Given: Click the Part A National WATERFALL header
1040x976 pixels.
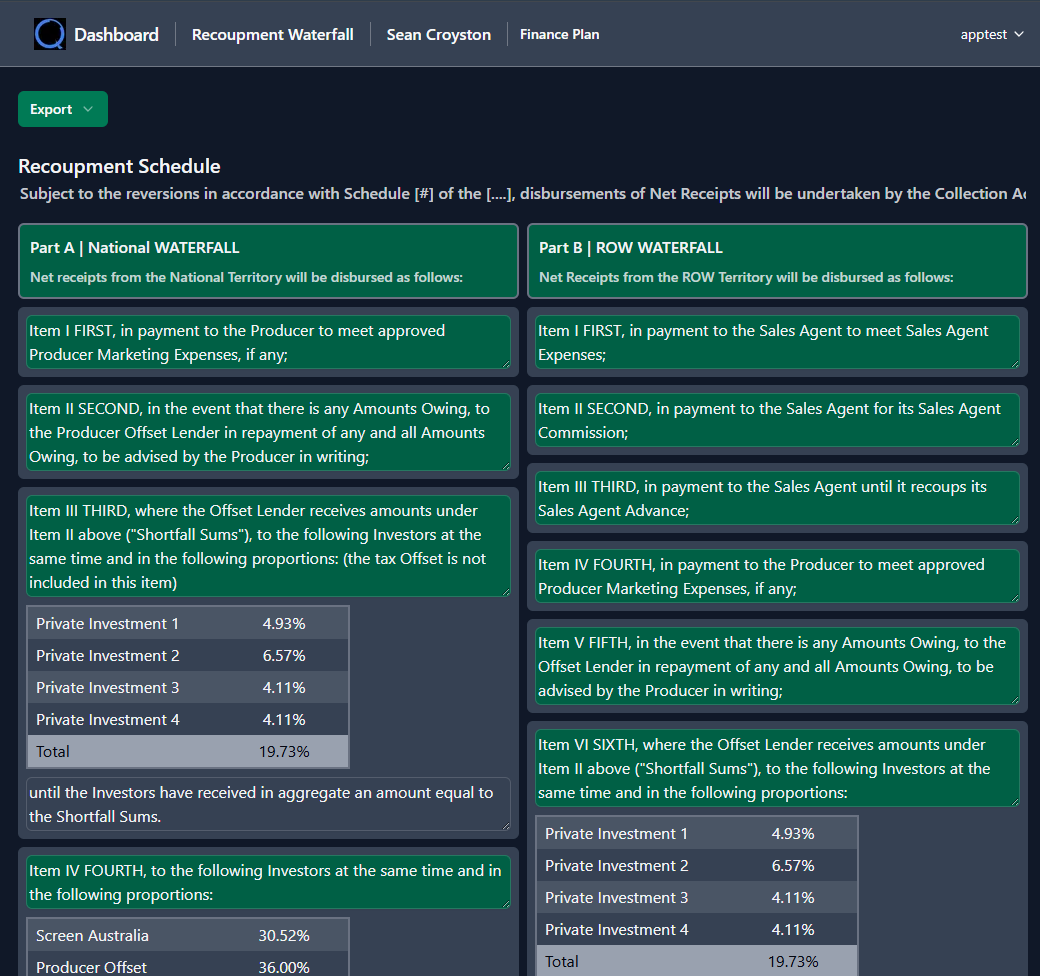Looking at the screenshot, I should click(268, 261).
